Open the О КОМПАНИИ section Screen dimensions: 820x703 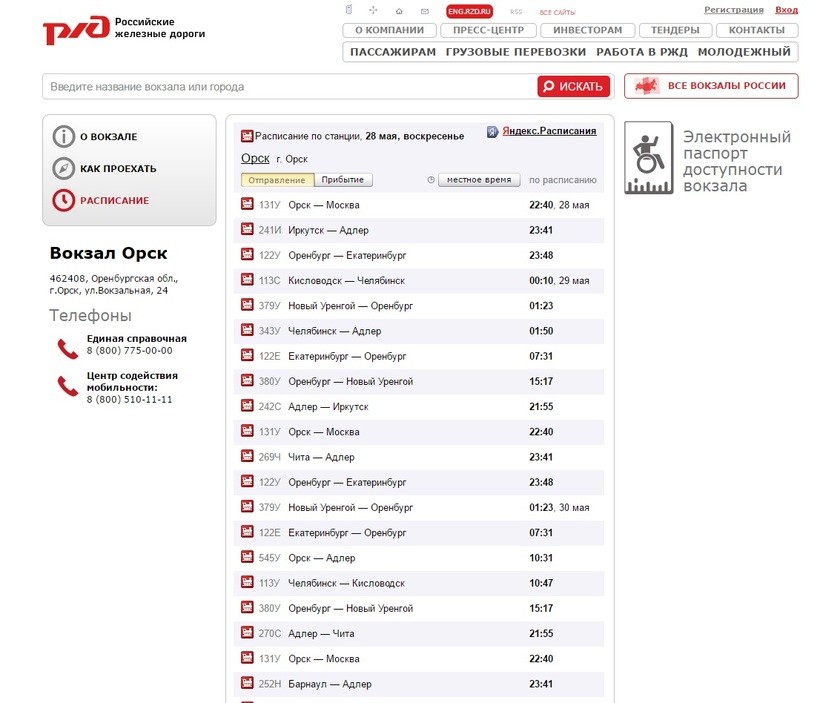(390, 30)
